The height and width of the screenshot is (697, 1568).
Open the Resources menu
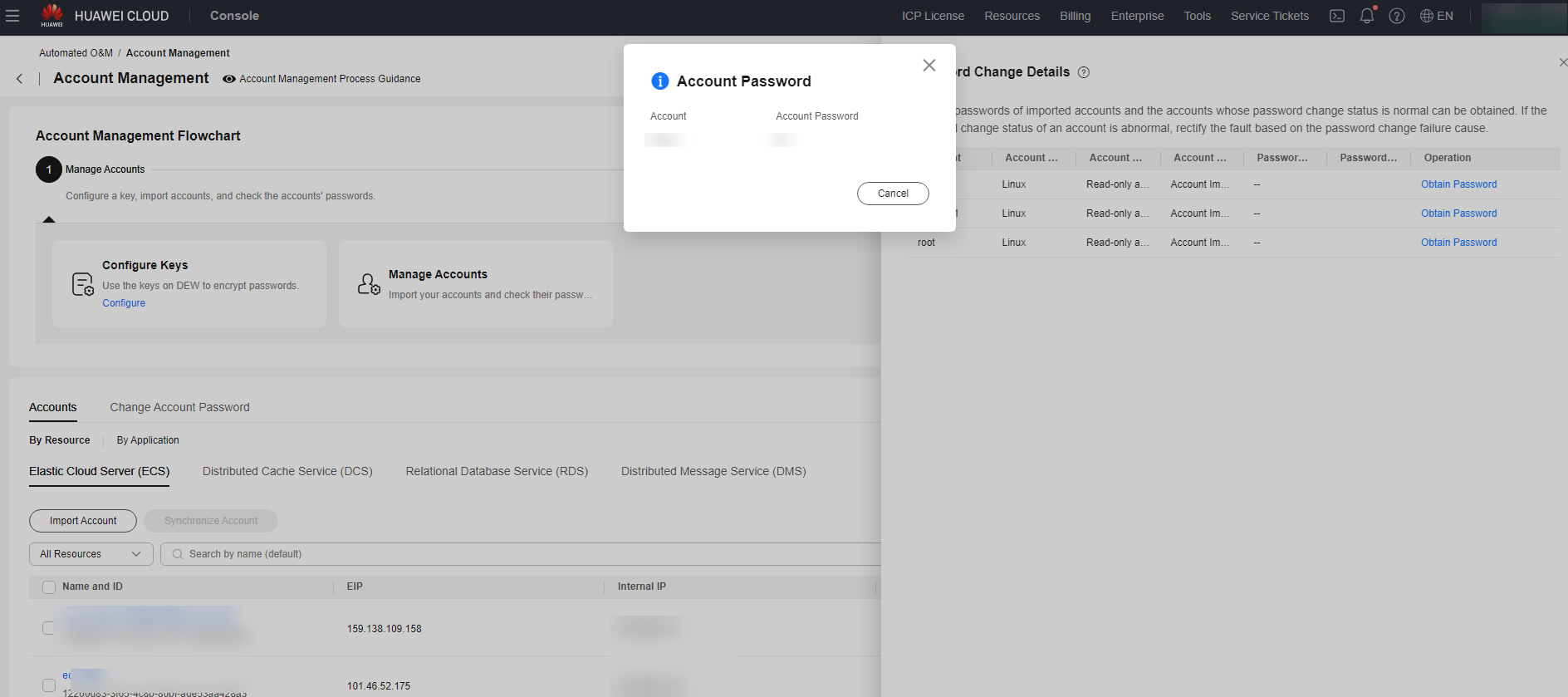(1012, 16)
